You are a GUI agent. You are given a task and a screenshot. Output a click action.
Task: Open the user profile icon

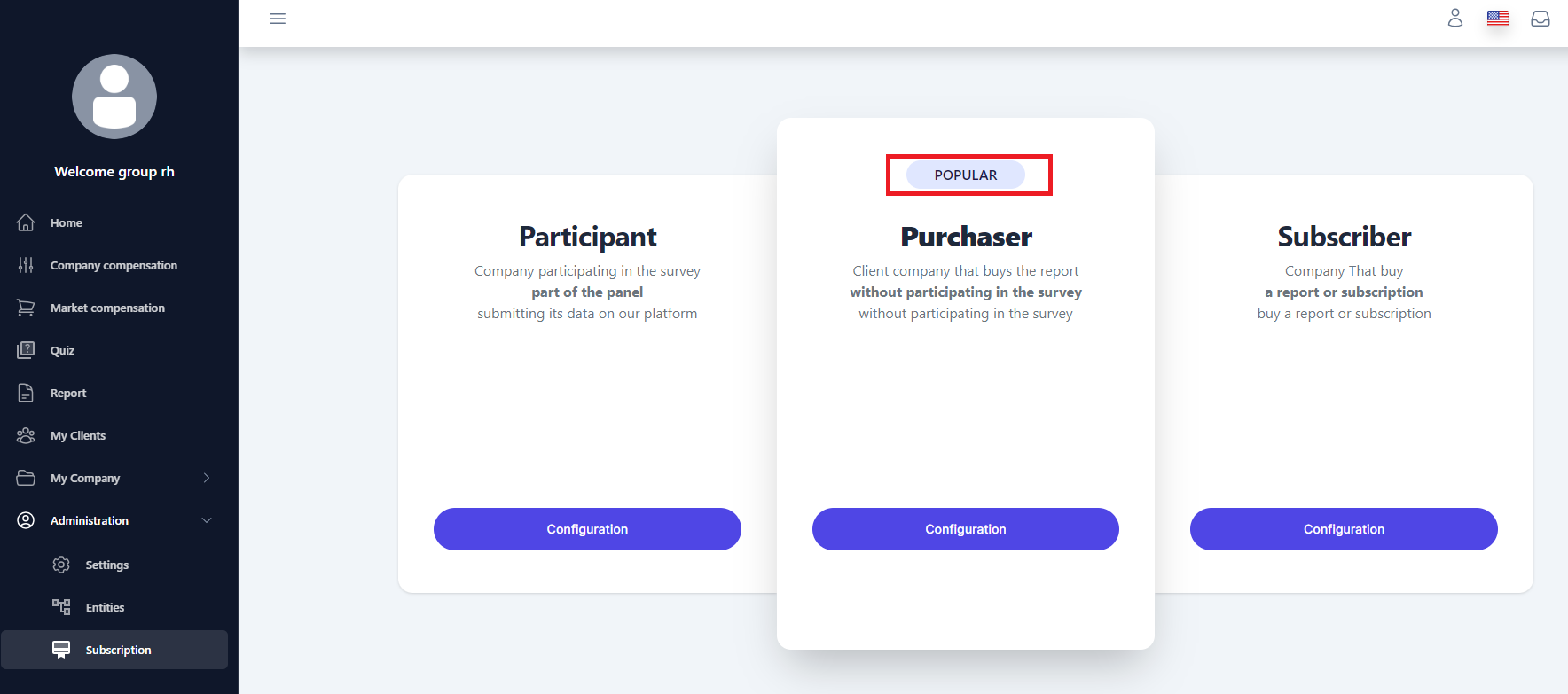(x=1455, y=18)
